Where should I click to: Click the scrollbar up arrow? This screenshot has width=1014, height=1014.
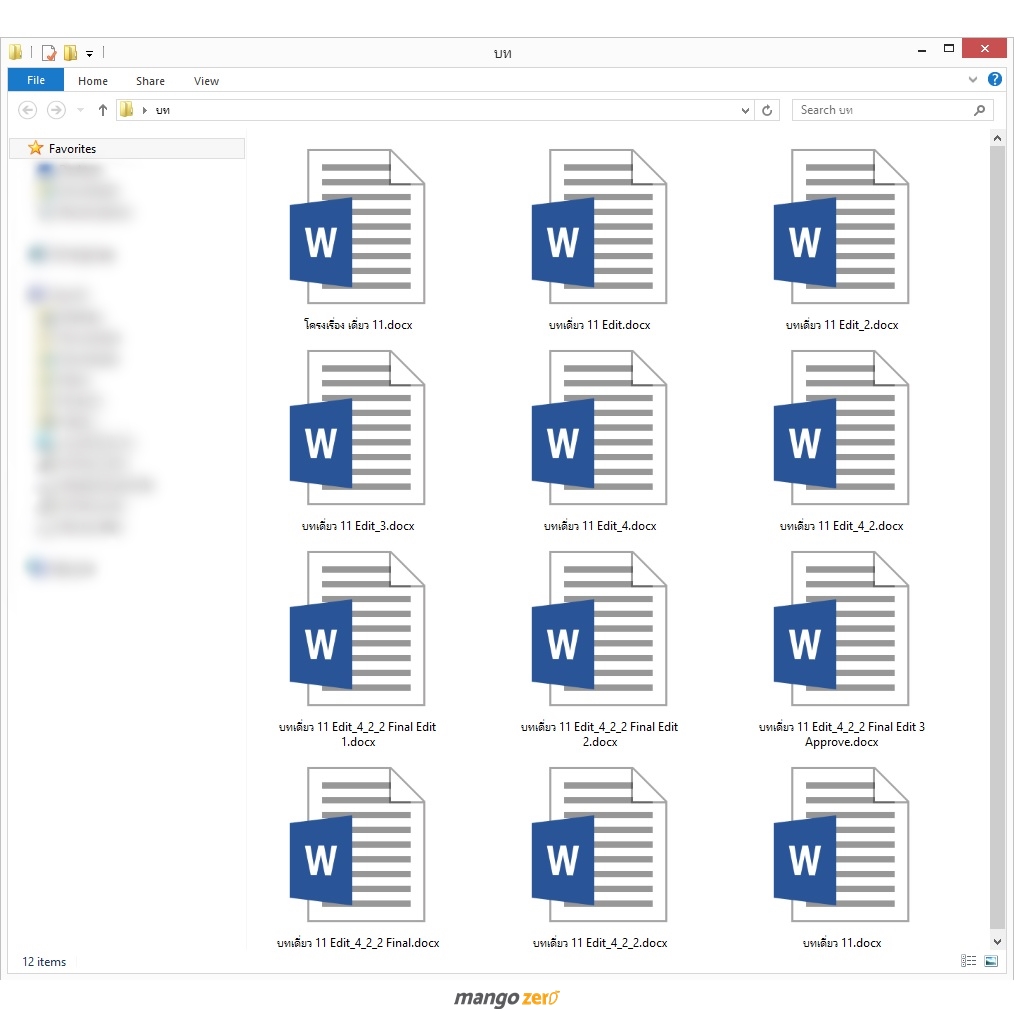[x=997, y=138]
